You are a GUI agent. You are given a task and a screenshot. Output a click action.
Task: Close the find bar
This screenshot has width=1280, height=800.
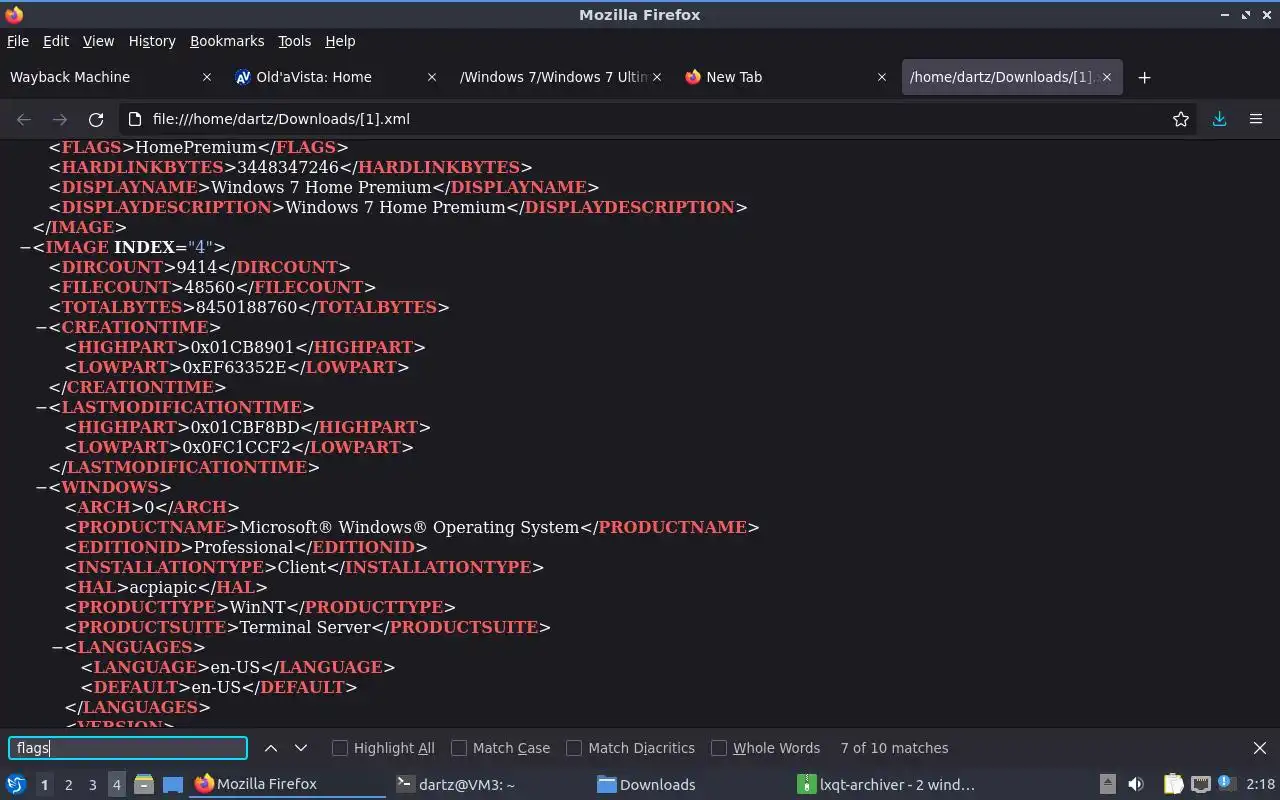(1260, 748)
